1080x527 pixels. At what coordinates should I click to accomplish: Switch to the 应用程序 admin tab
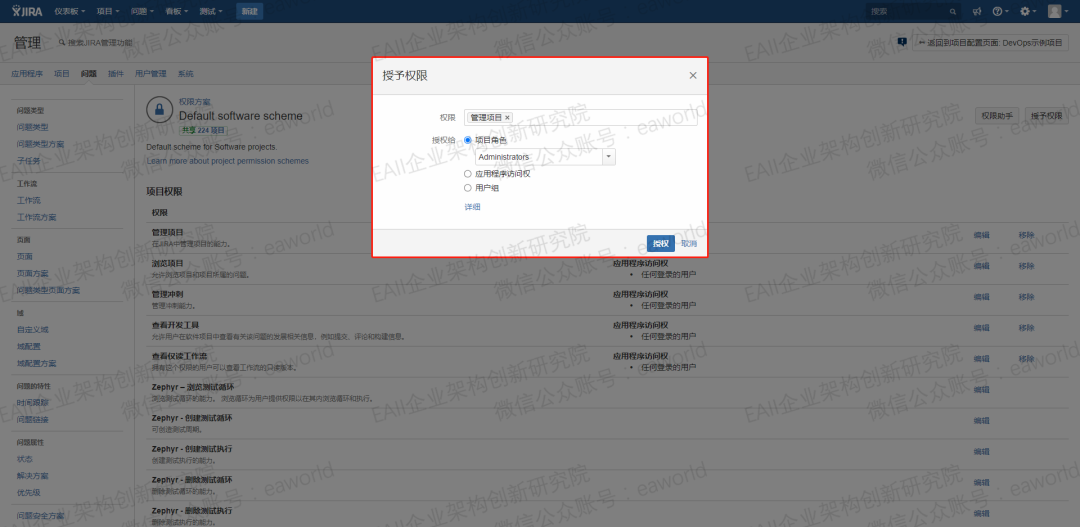pos(28,74)
